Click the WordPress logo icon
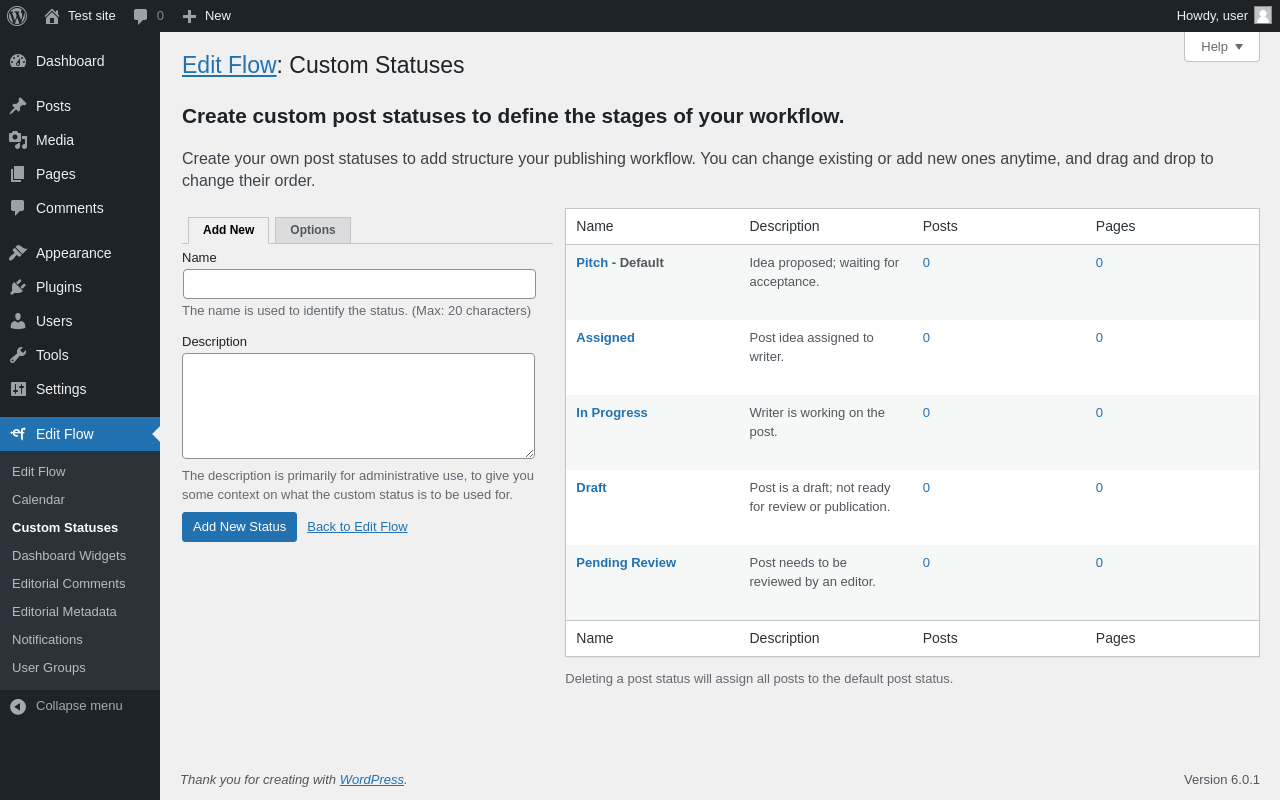1280x800 pixels. (17, 16)
